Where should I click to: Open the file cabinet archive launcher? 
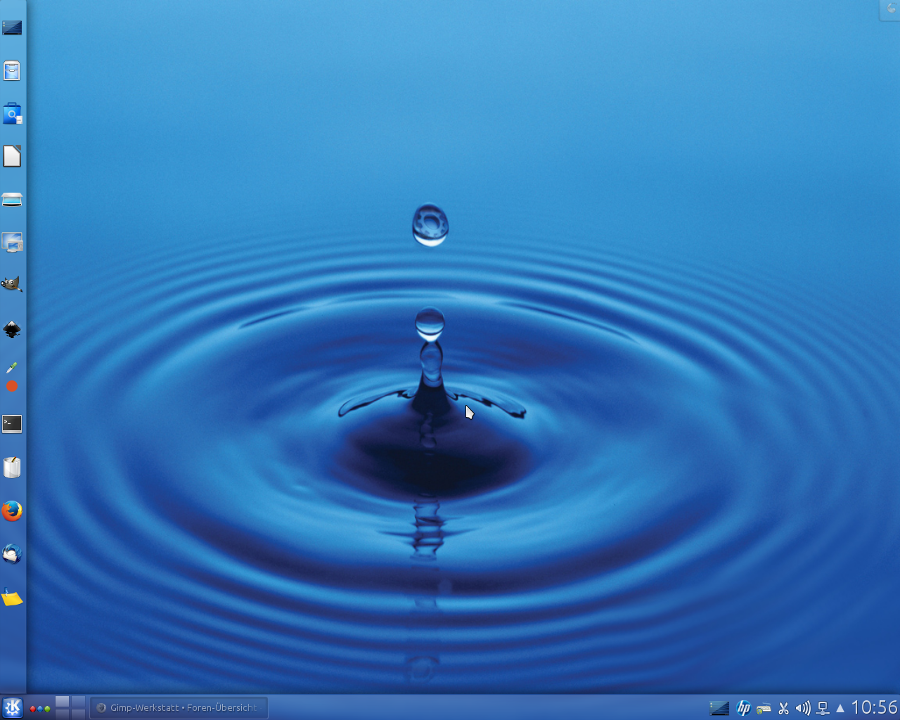pos(12,71)
